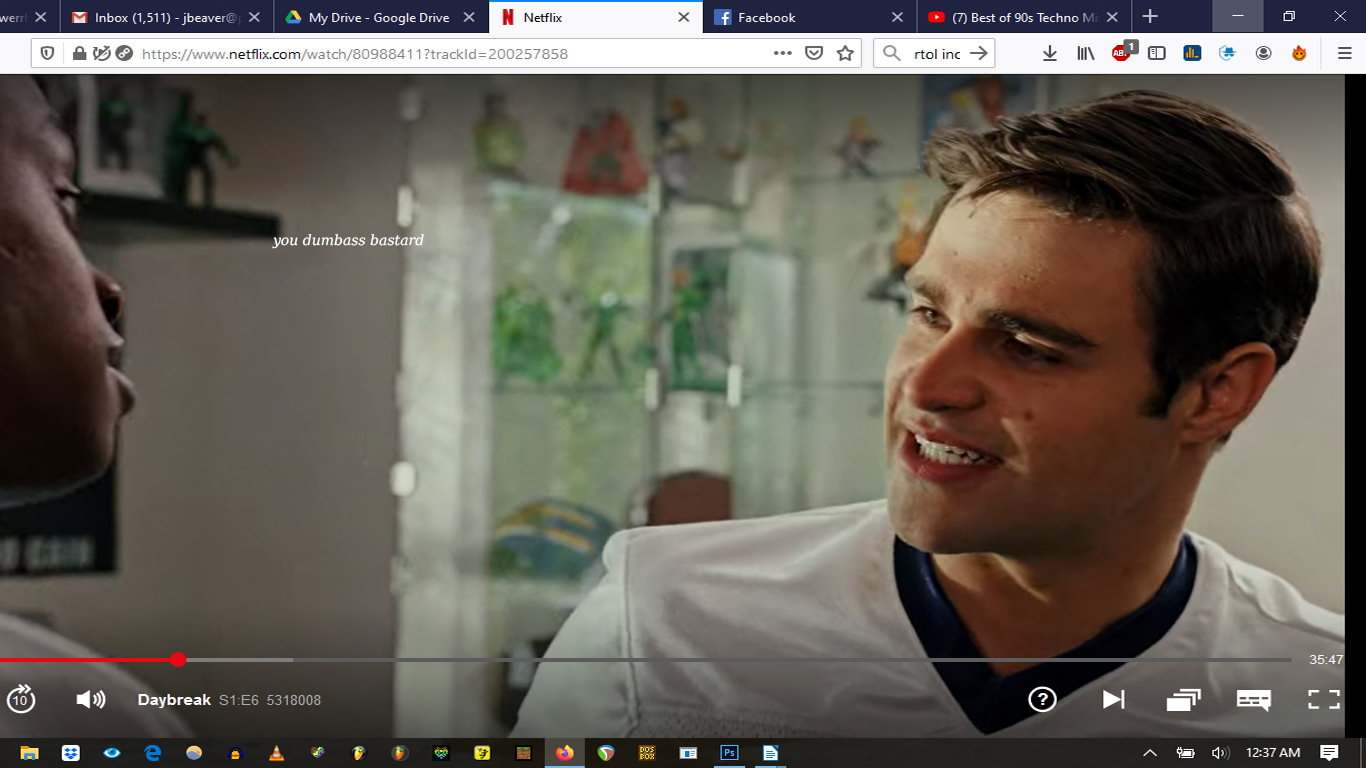Open the tracking protection shield icon
The height and width of the screenshot is (768, 1366).
[x=46, y=53]
